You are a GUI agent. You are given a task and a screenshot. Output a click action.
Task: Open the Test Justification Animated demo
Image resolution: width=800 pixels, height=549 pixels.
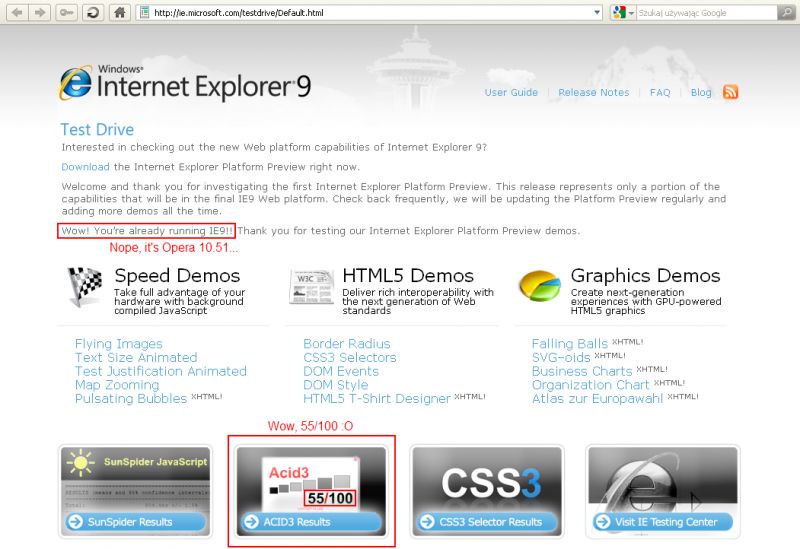(160, 371)
